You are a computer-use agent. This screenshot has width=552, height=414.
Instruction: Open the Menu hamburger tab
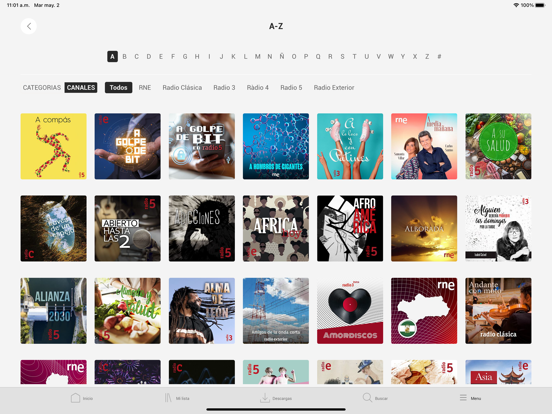[x=470, y=398]
